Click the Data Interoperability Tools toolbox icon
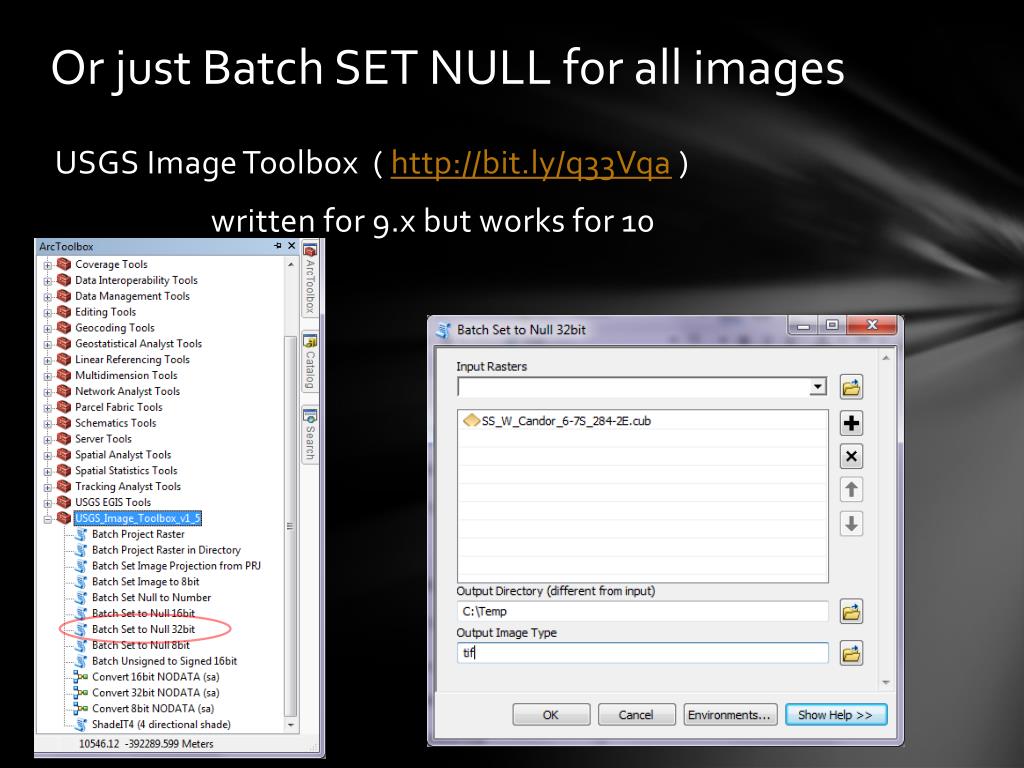The width and height of the screenshot is (1024, 768). coord(64,280)
